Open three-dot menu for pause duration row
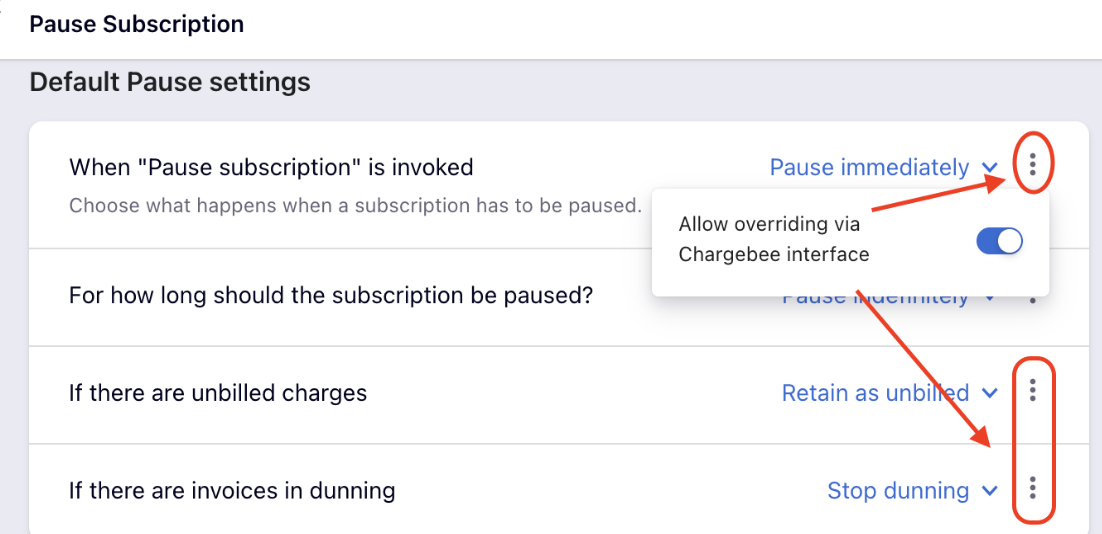This screenshot has height=534, width=1102. point(1032,300)
